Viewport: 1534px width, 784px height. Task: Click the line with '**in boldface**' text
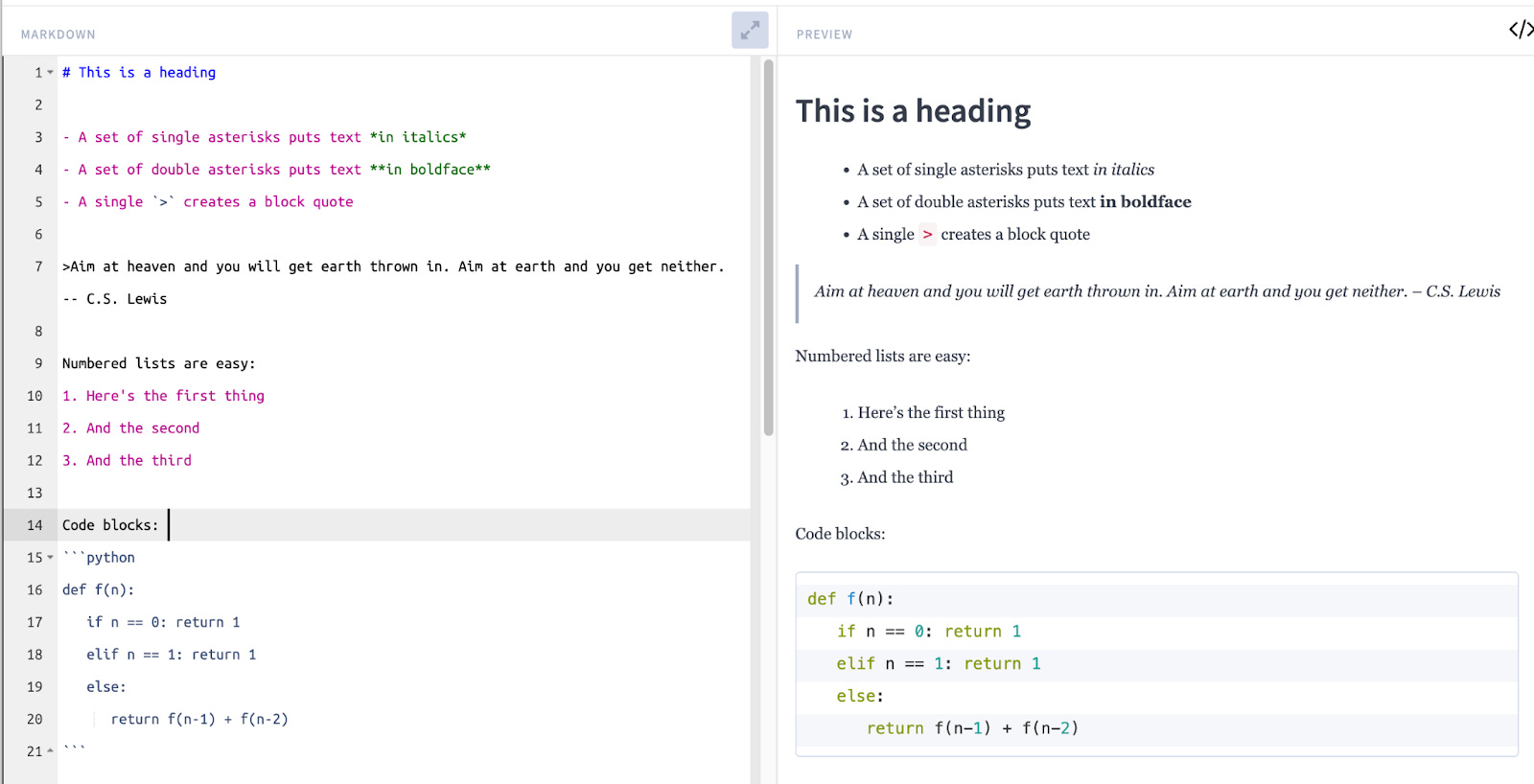(276, 170)
